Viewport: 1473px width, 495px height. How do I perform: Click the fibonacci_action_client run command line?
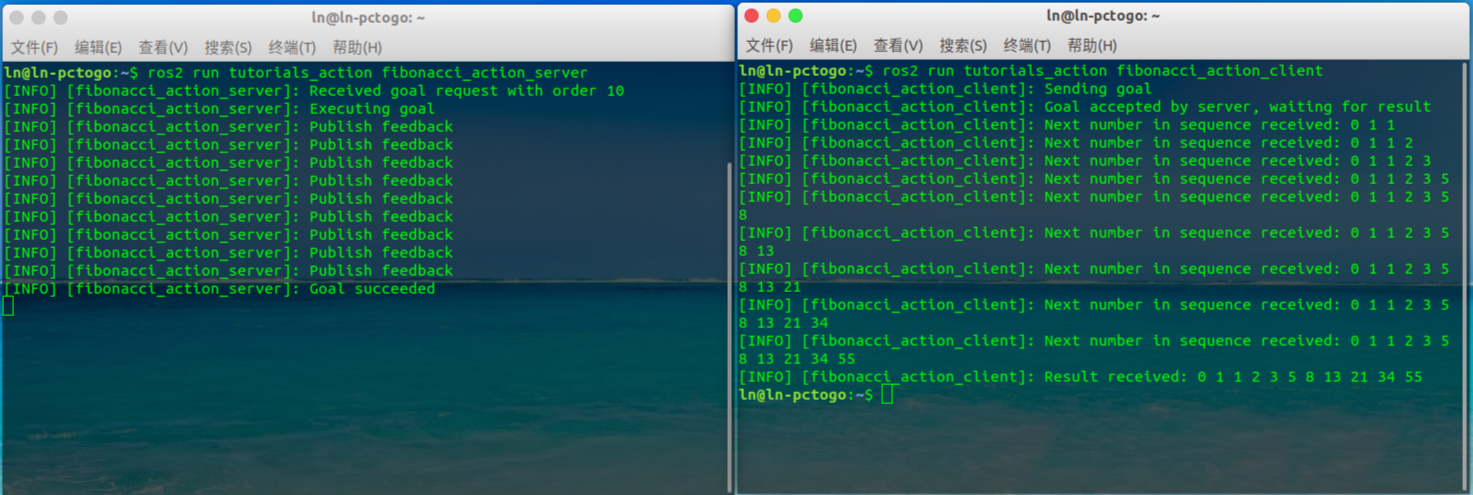[x=1031, y=71]
